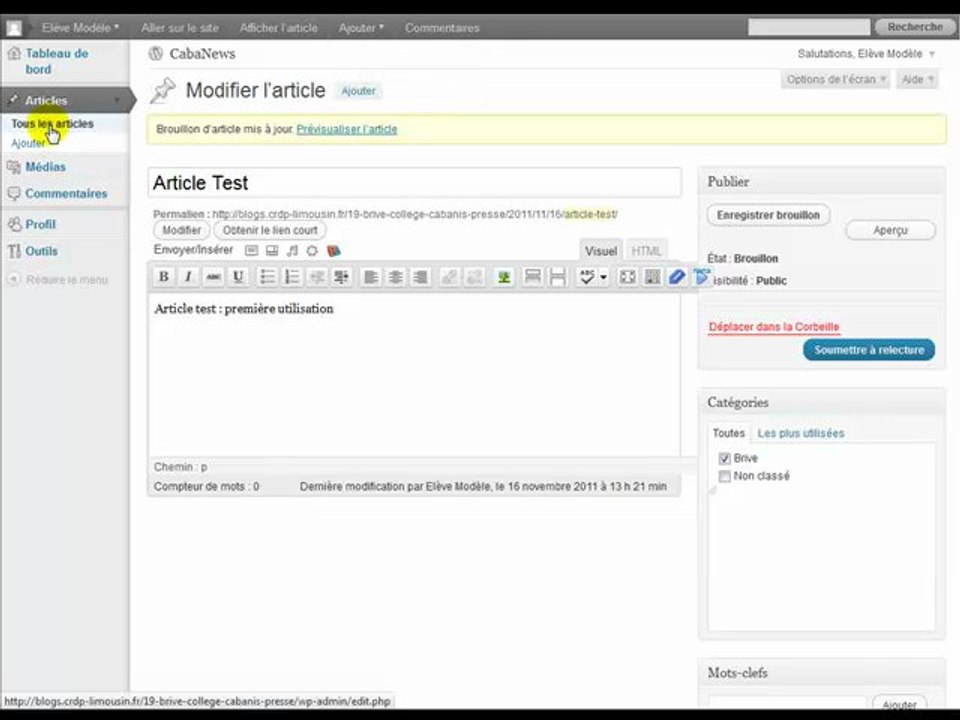Click Obtenir le lien court button
This screenshot has height=720, width=960.
270,230
